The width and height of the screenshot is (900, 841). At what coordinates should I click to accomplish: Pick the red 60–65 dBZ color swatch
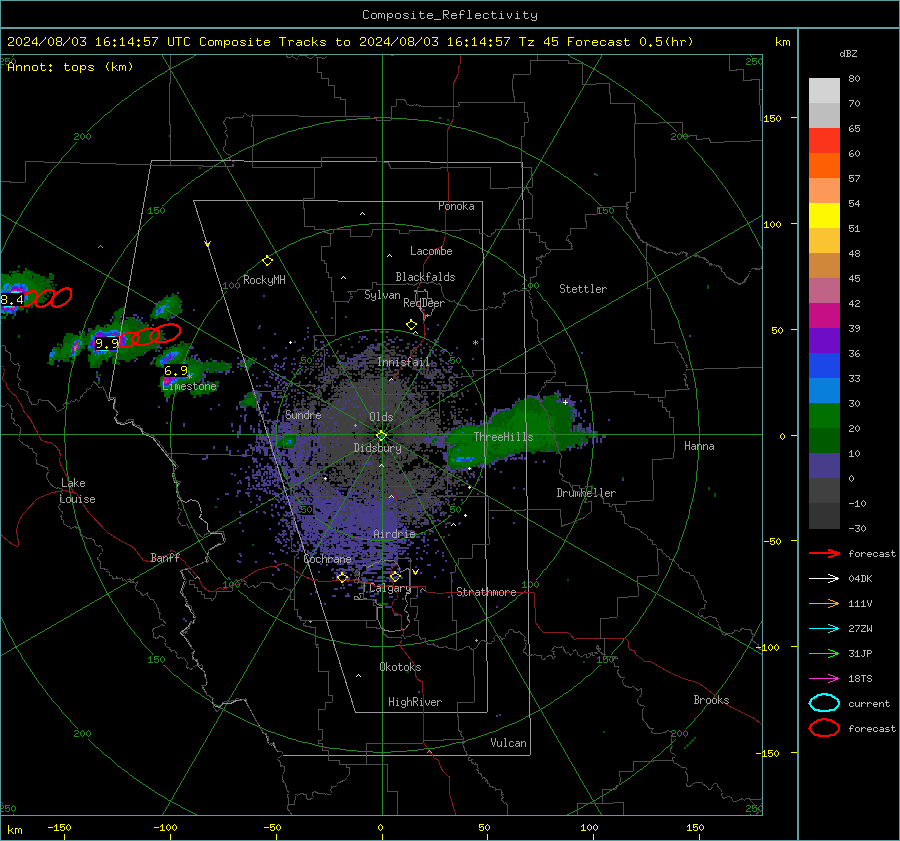coord(824,141)
